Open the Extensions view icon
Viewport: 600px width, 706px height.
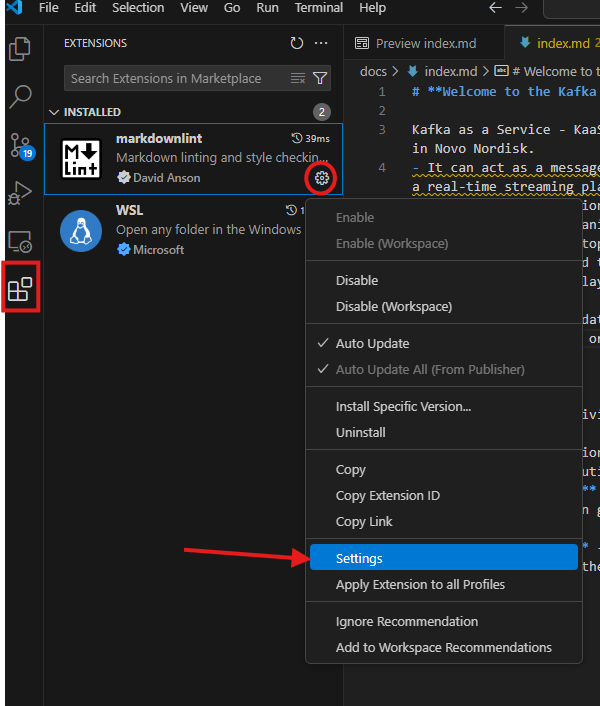click(x=20, y=289)
